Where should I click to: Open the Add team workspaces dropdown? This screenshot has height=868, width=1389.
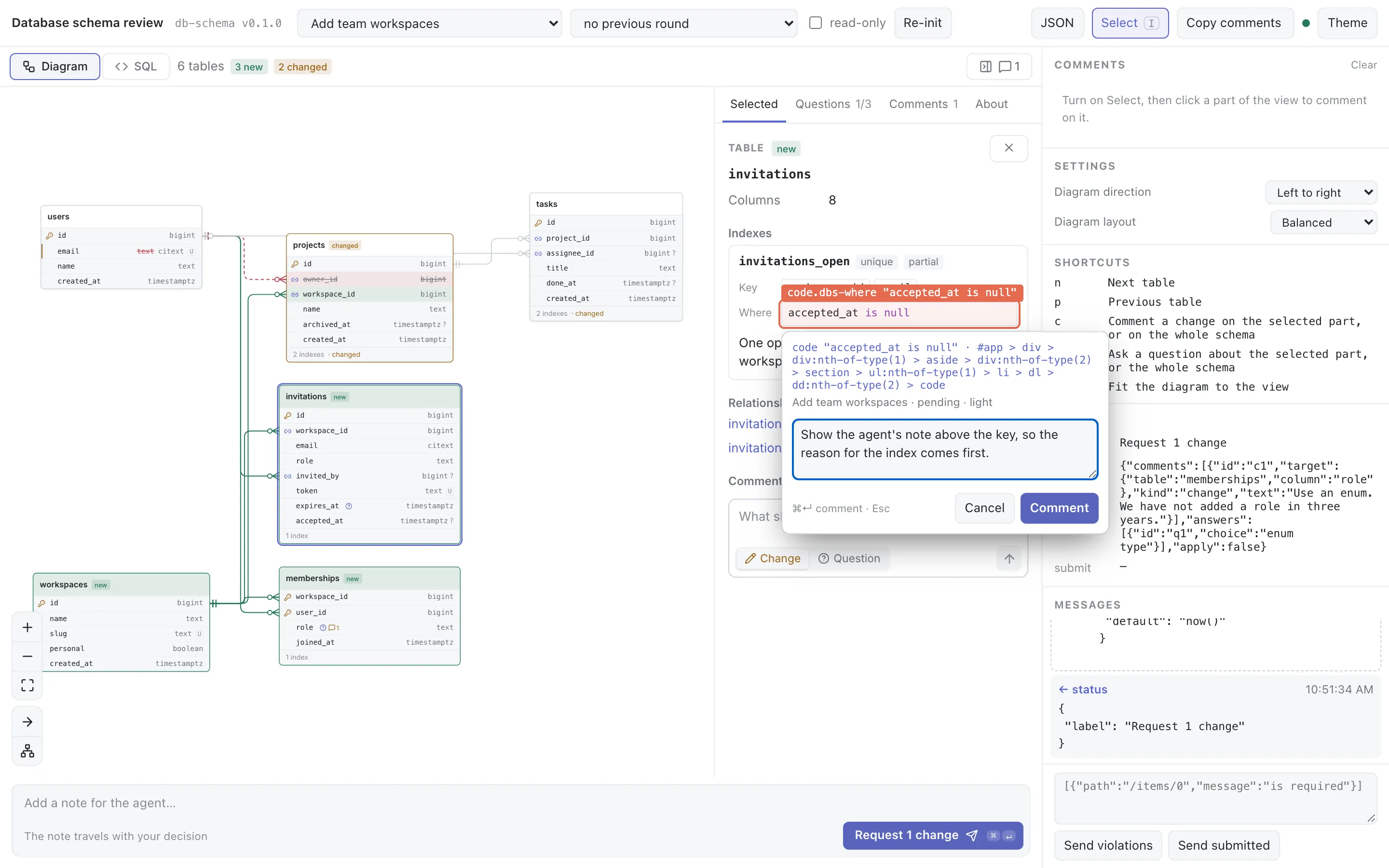429,24
